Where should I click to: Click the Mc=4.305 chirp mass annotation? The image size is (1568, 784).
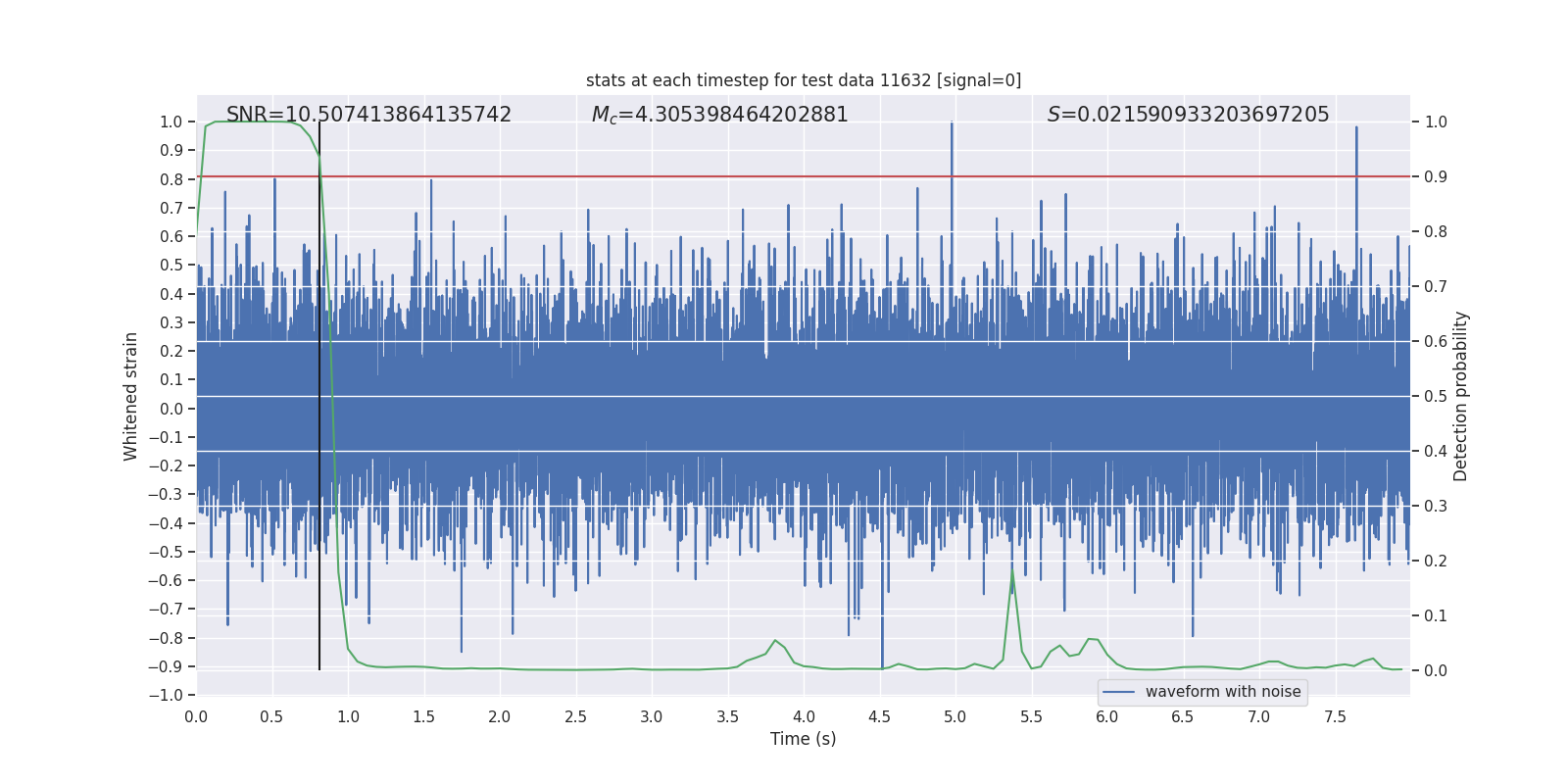(719, 115)
